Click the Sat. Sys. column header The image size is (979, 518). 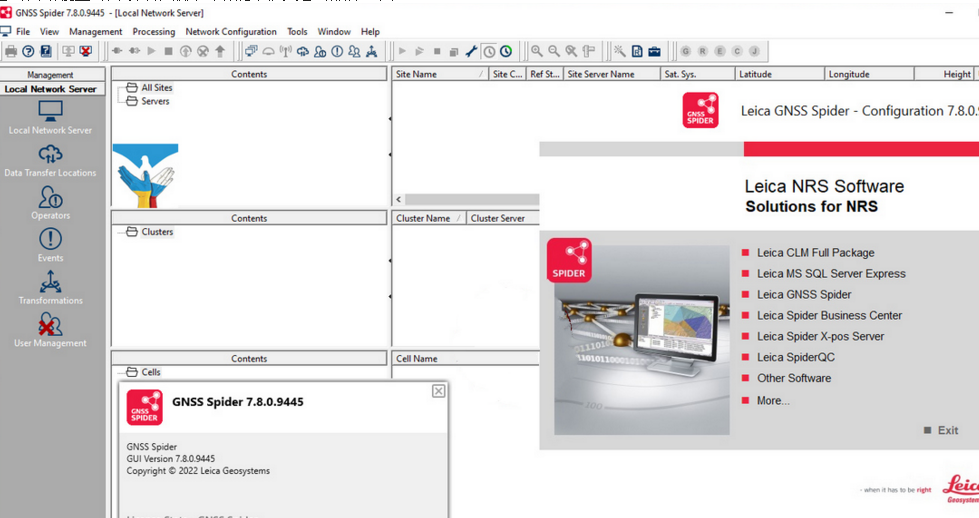tap(697, 74)
